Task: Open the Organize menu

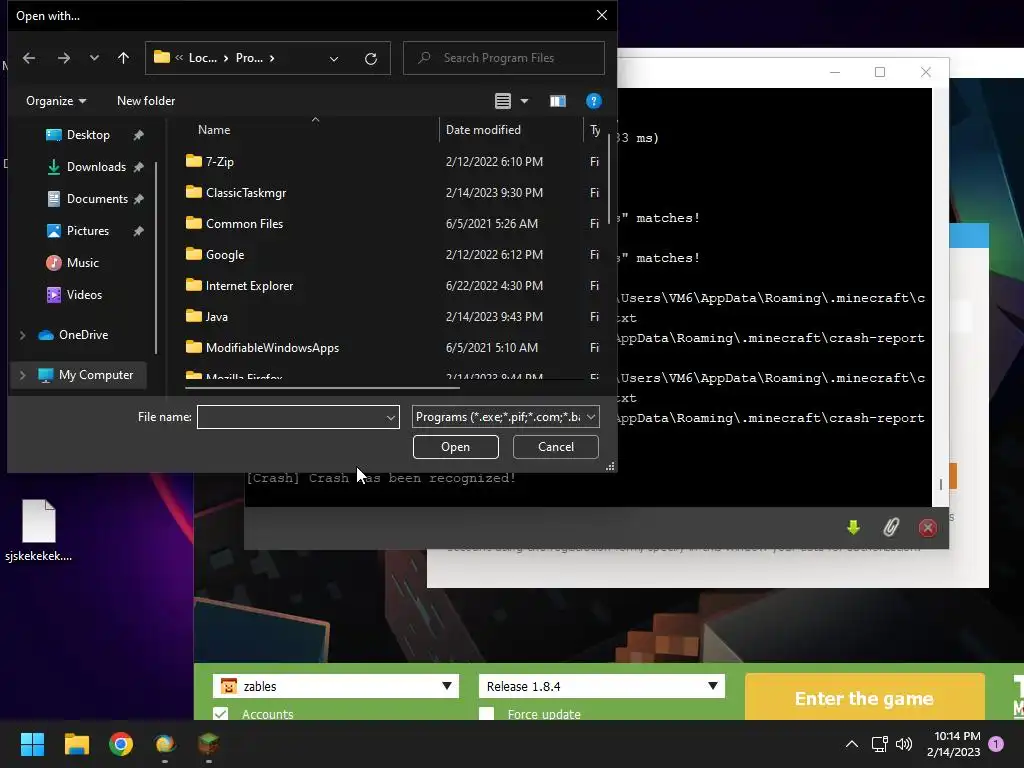Action: [x=56, y=101]
